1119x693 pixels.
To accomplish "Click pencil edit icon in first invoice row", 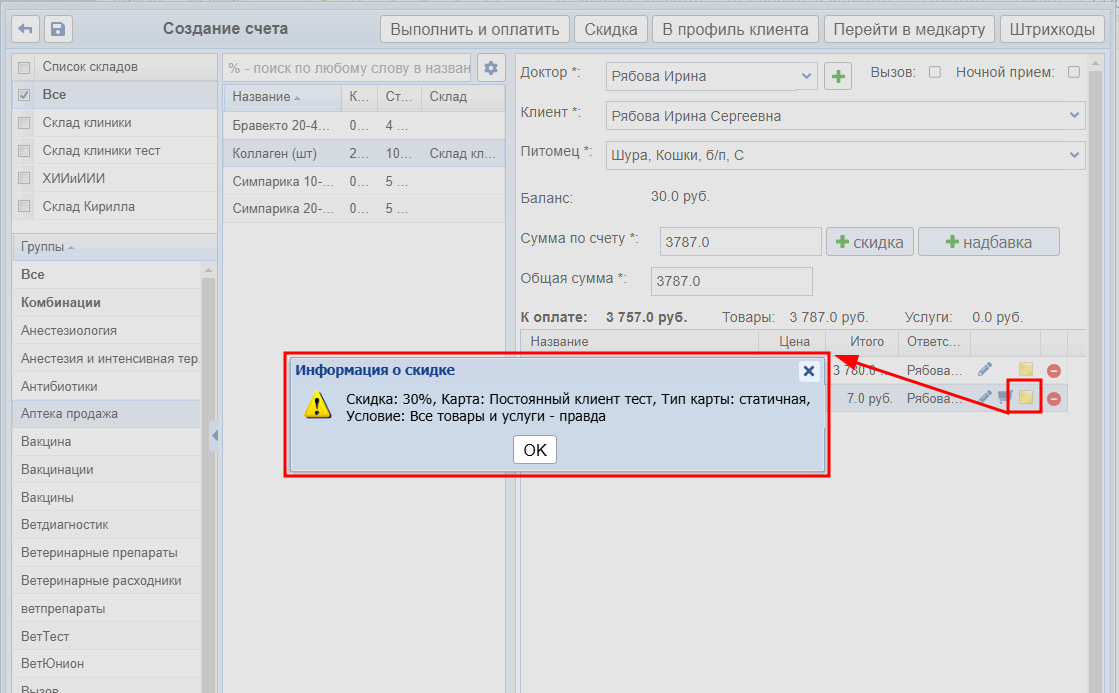I will (x=985, y=370).
